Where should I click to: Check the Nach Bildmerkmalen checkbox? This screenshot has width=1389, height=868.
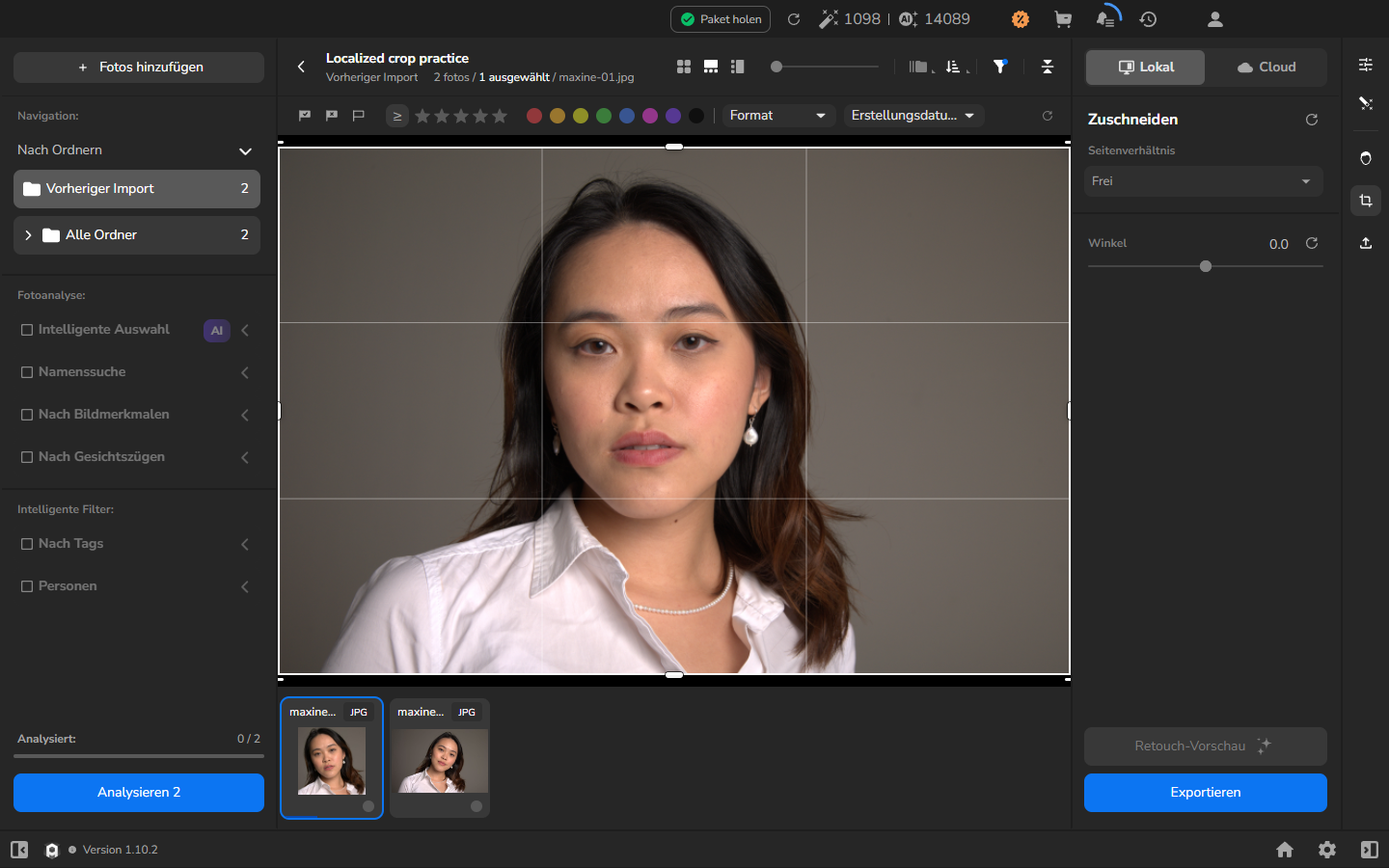[27, 415]
